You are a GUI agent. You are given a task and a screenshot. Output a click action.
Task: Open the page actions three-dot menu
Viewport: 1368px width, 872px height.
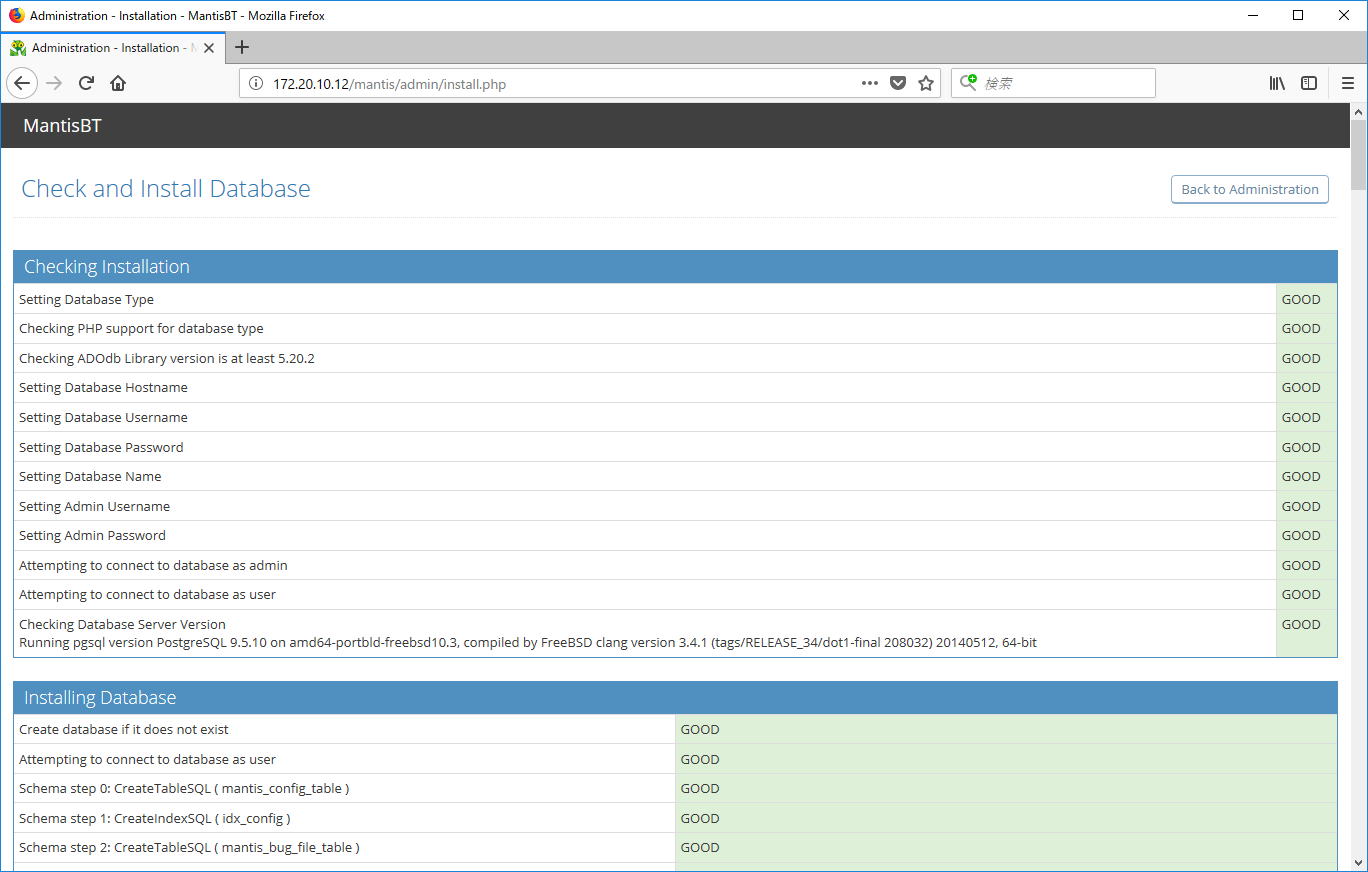pyautogui.click(x=870, y=83)
